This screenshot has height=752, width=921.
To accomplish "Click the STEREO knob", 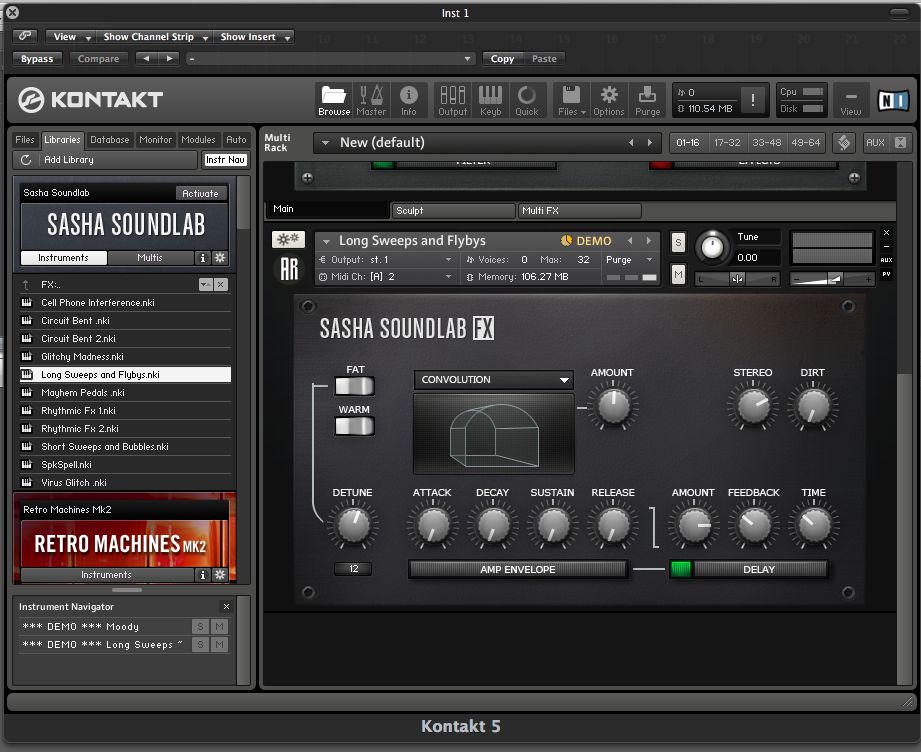I will tap(752, 407).
